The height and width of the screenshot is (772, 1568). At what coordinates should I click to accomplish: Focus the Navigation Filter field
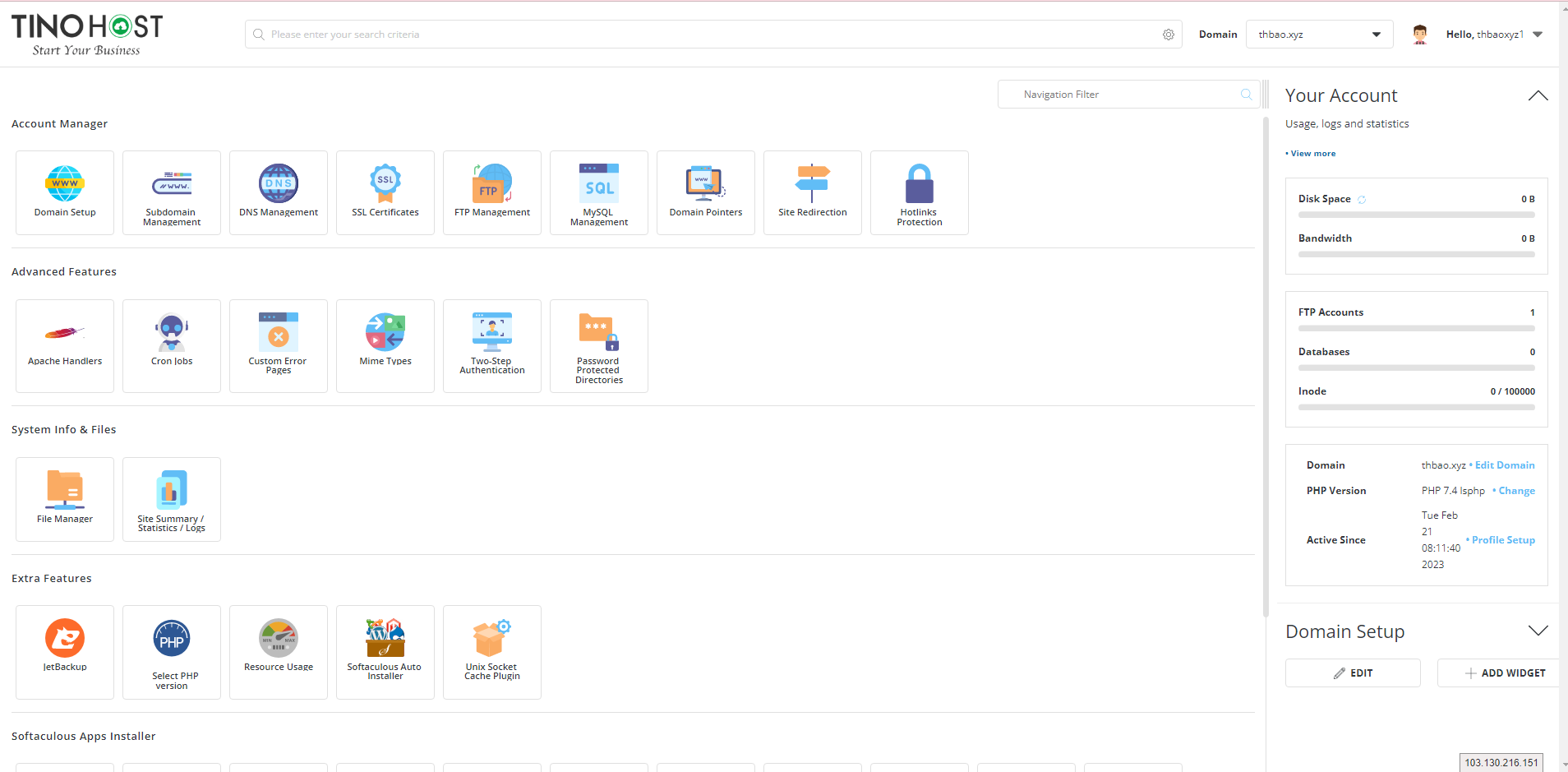point(1129,95)
